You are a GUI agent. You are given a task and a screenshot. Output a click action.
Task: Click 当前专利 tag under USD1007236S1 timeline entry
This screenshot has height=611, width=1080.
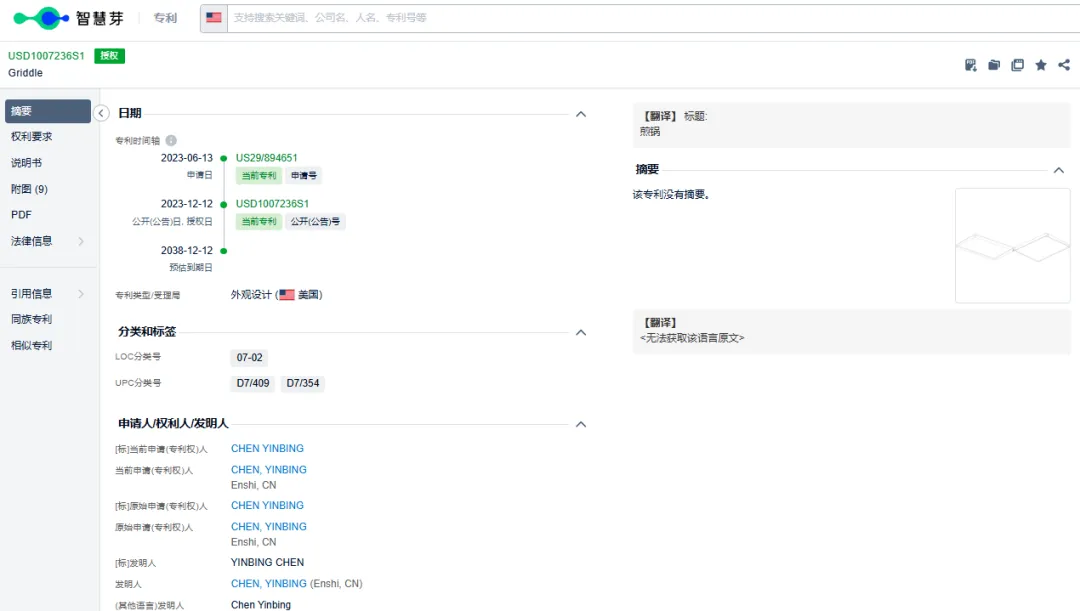point(258,221)
